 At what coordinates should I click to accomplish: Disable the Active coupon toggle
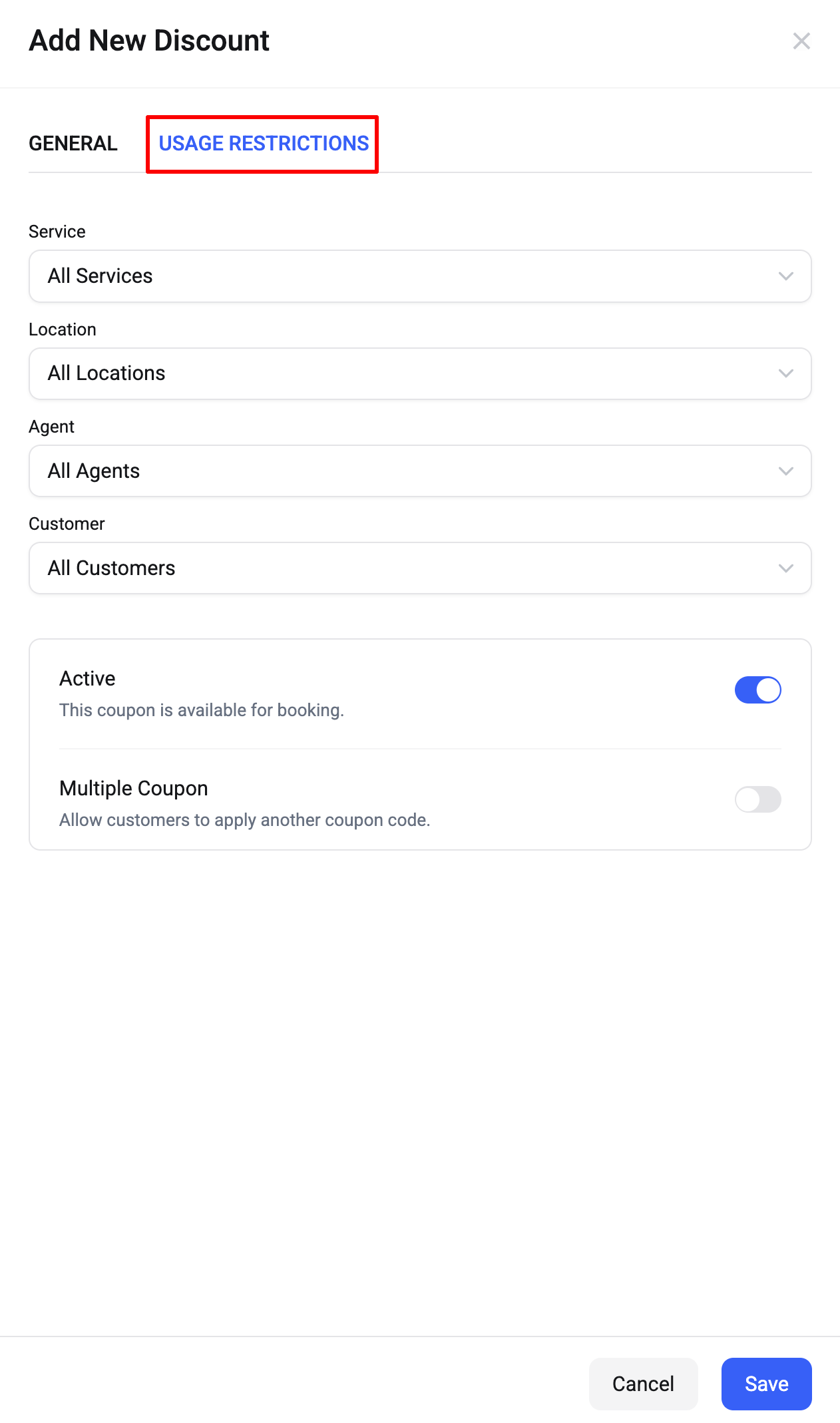tap(757, 690)
